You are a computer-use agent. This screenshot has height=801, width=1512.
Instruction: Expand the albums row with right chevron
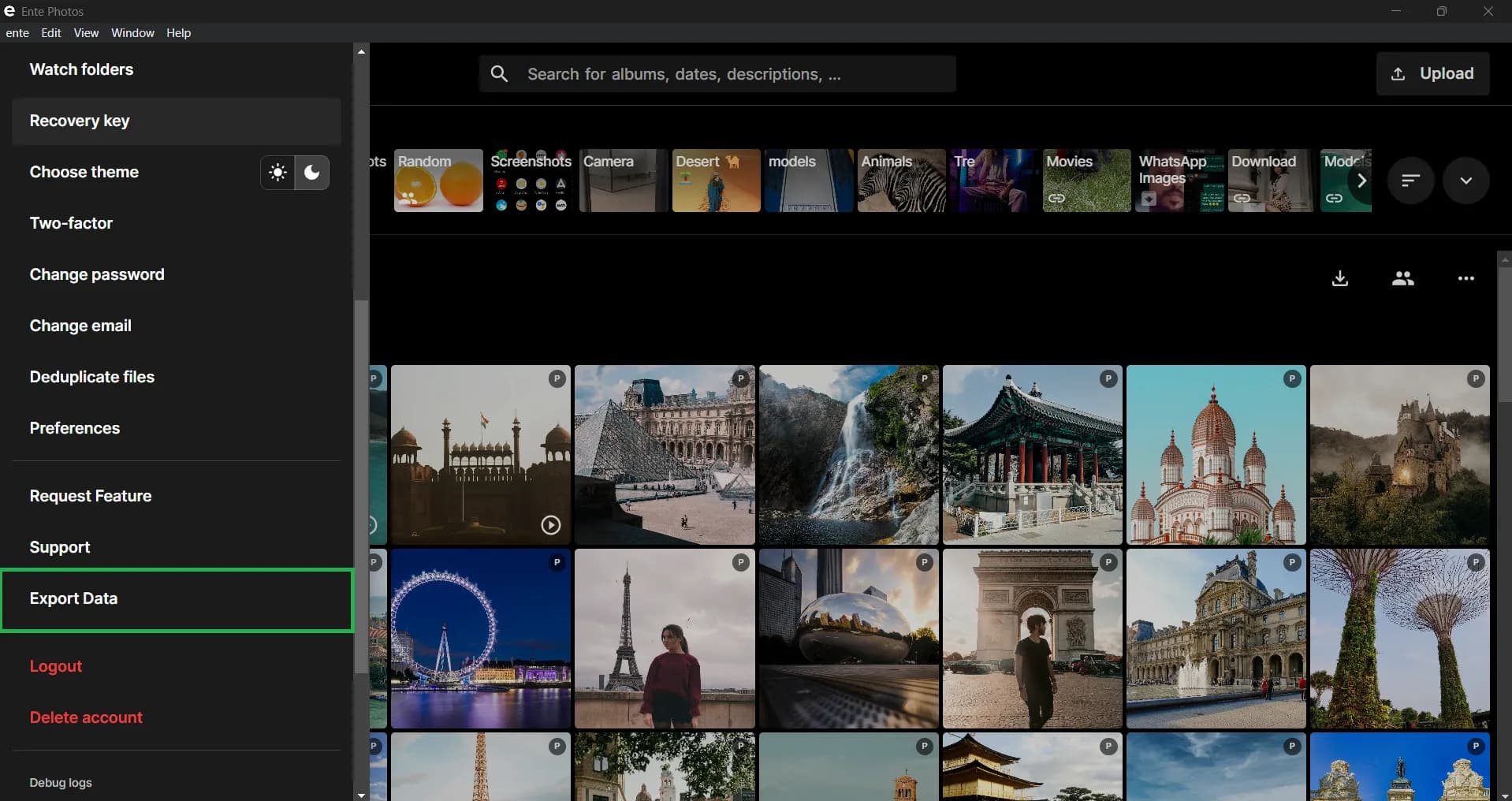(1362, 180)
